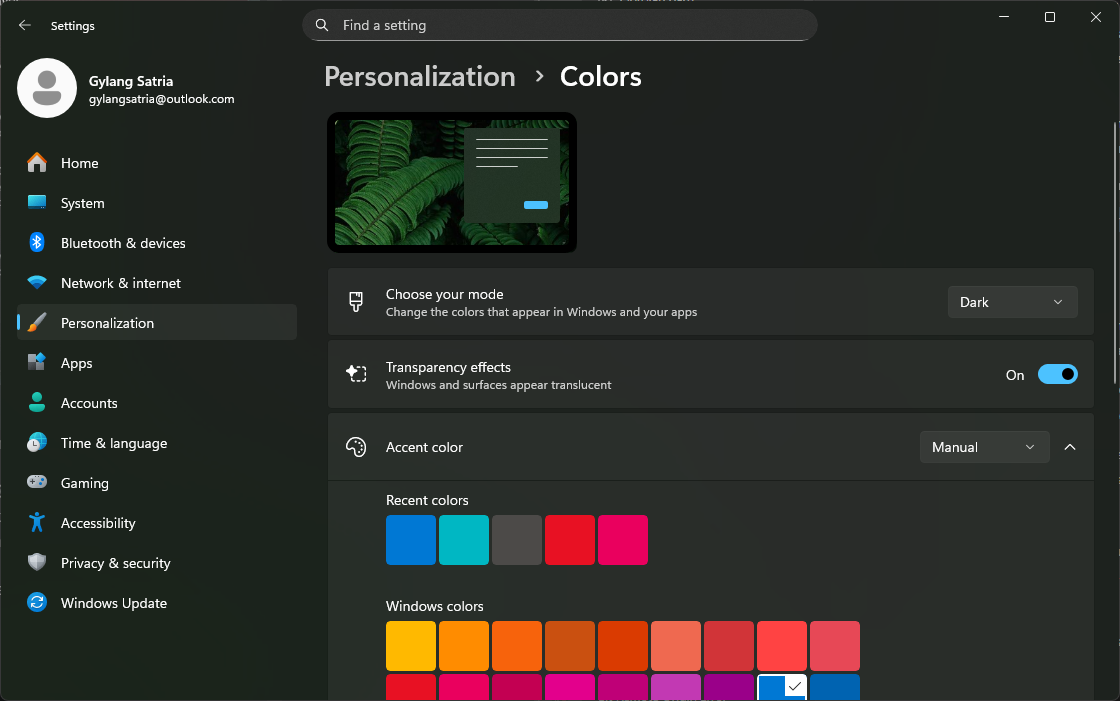Image resolution: width=1120 pixels, height=701 pixels.
Task: Click the Bluetooth & devices icon
Action: click(x=37, y=243)
